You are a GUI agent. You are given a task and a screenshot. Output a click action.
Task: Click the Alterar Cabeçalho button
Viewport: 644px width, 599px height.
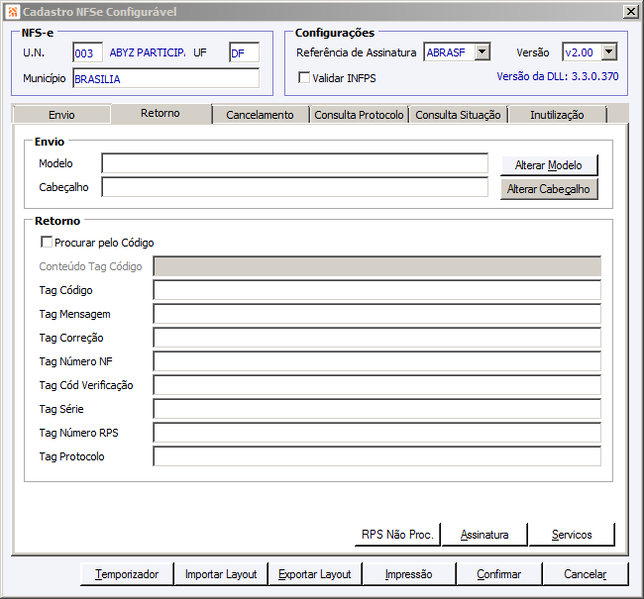click(x=549, y=189)
